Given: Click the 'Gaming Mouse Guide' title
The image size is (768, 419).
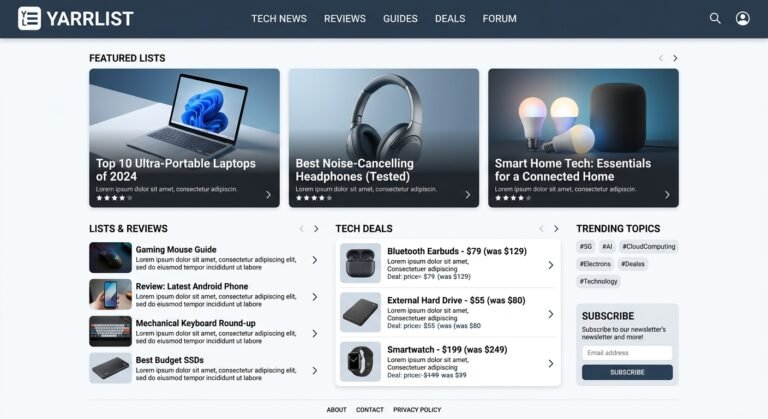Looking at the screenshot, I should tap(176, 249).
